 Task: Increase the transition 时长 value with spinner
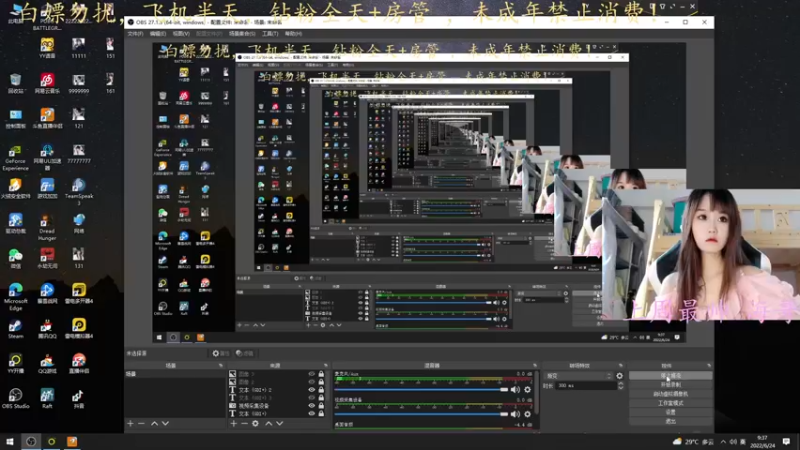[620, 384]
